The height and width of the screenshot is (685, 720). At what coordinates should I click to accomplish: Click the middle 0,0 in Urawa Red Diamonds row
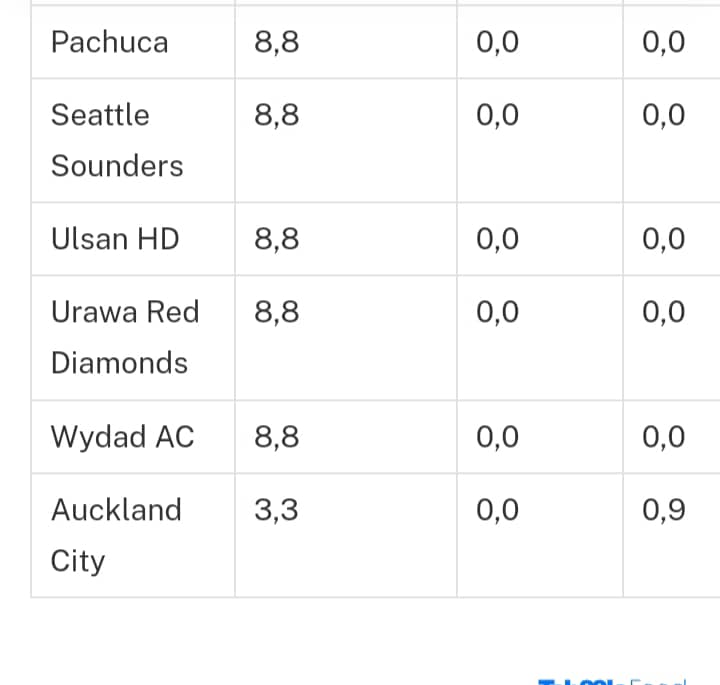tap(498, 312)
